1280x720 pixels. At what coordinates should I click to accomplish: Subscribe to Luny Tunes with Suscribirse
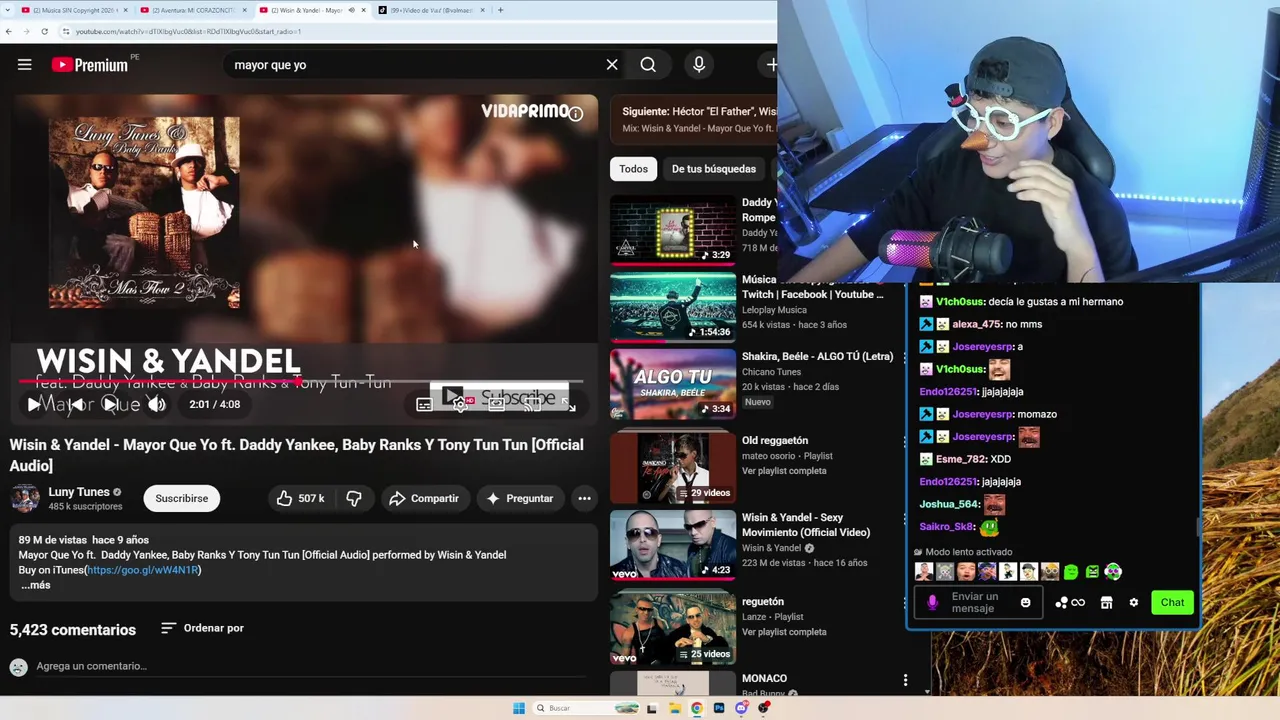coord(182,498)
